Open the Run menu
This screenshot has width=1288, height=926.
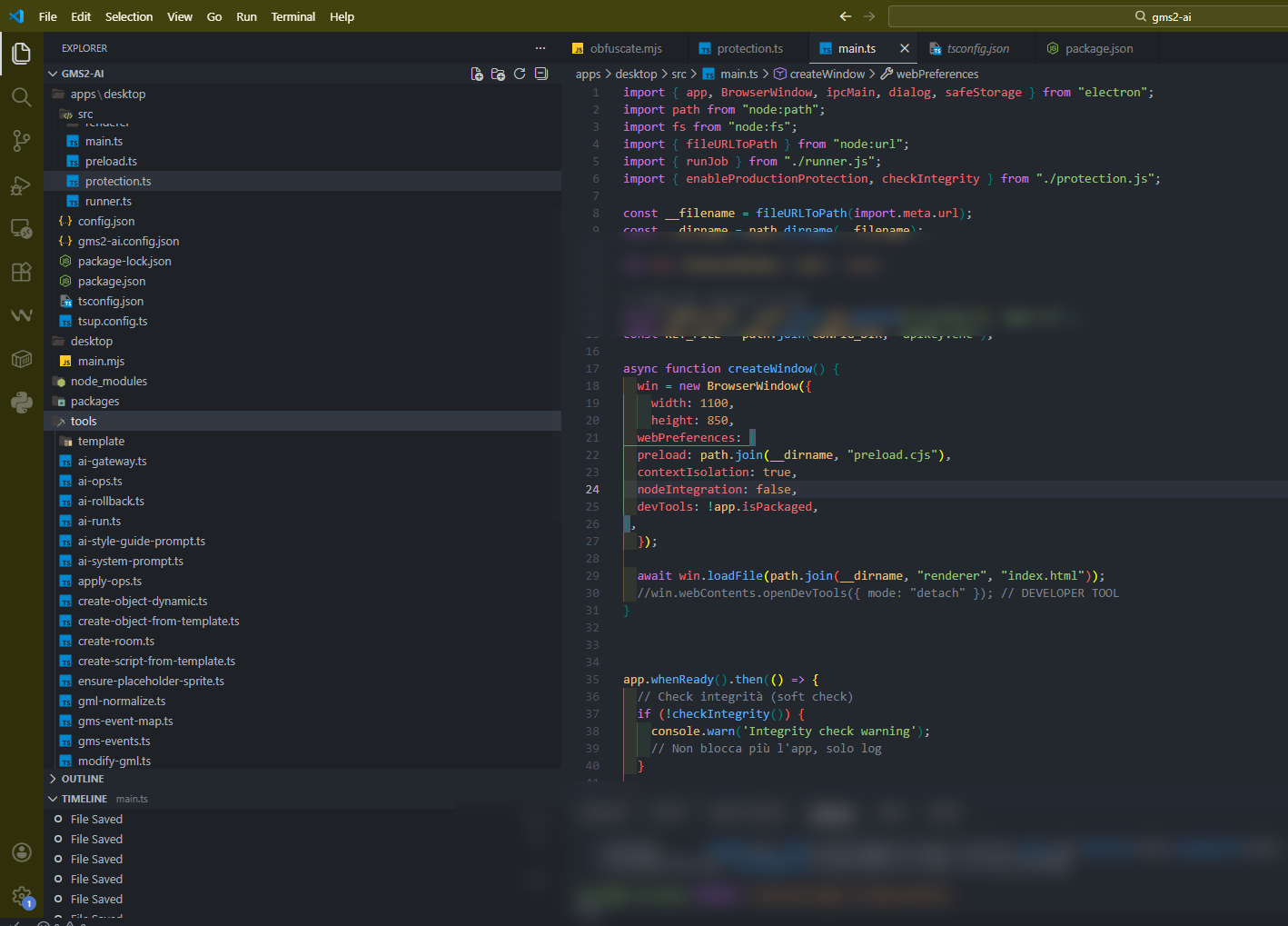coord(246,16)
